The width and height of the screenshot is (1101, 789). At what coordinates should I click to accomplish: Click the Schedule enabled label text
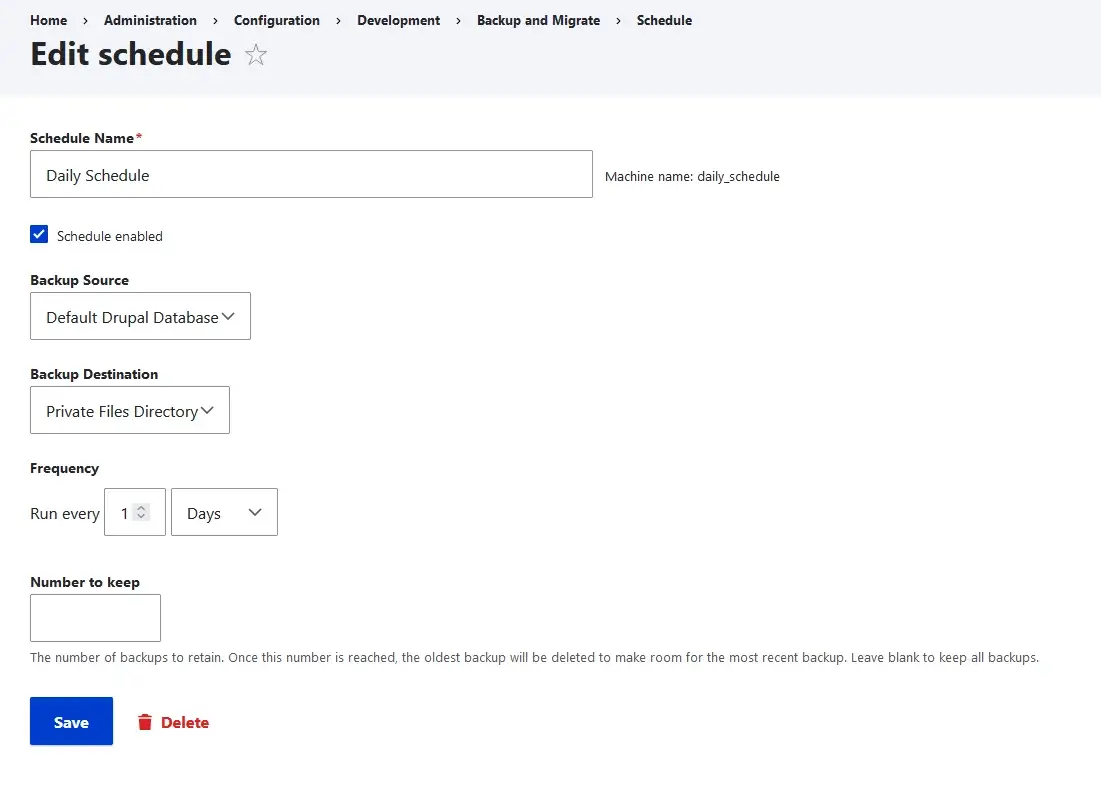pos(109,236)
